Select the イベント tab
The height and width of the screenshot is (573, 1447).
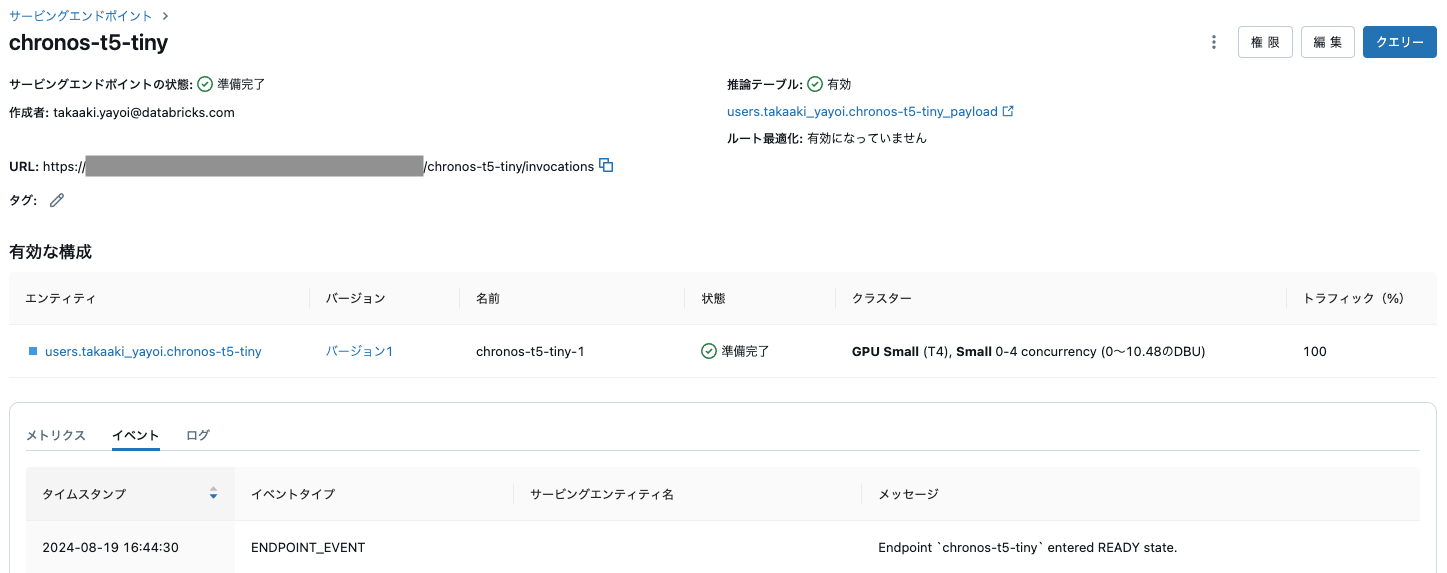coord(136,435)
